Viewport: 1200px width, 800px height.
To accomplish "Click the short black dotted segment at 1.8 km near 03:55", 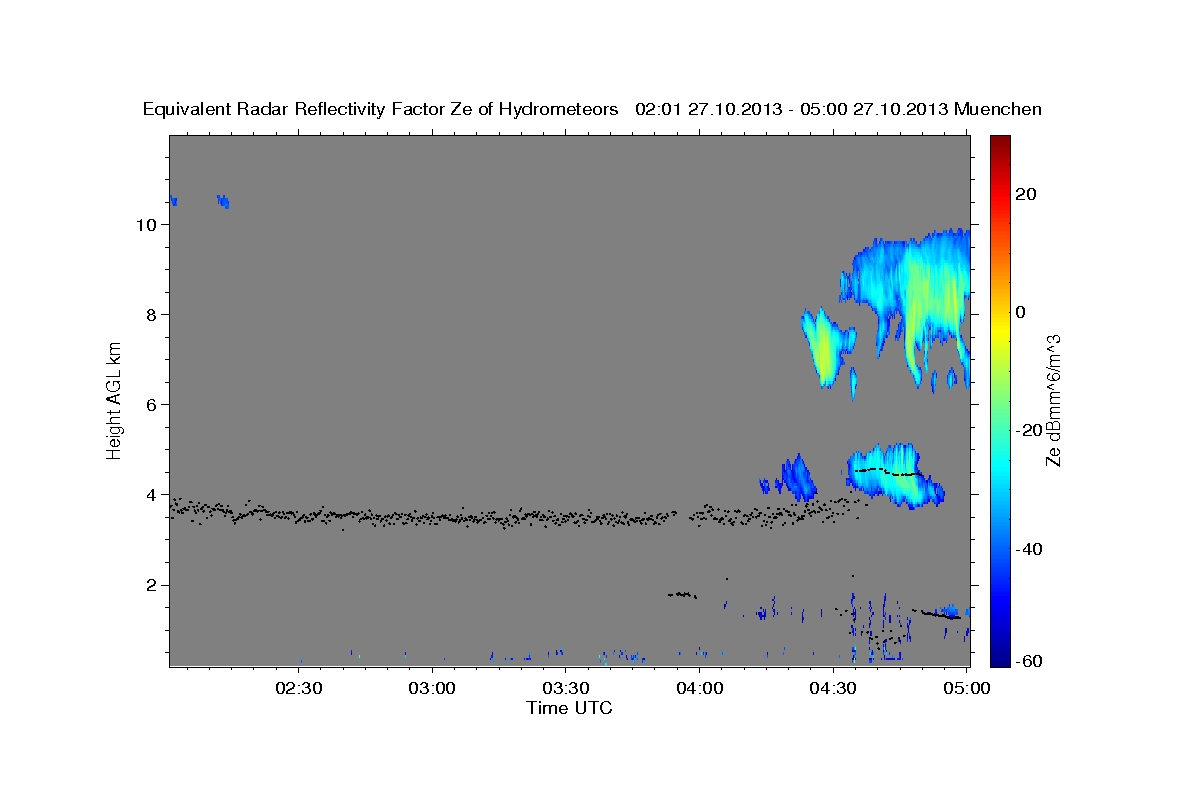I will coord(682,595).
